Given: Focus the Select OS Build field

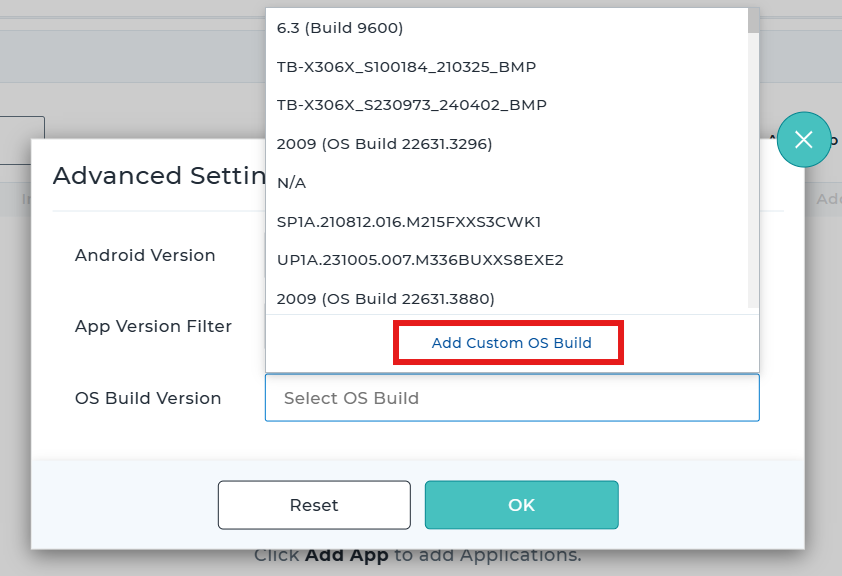Looking at the screenshot, I should [x=511, y=398].
